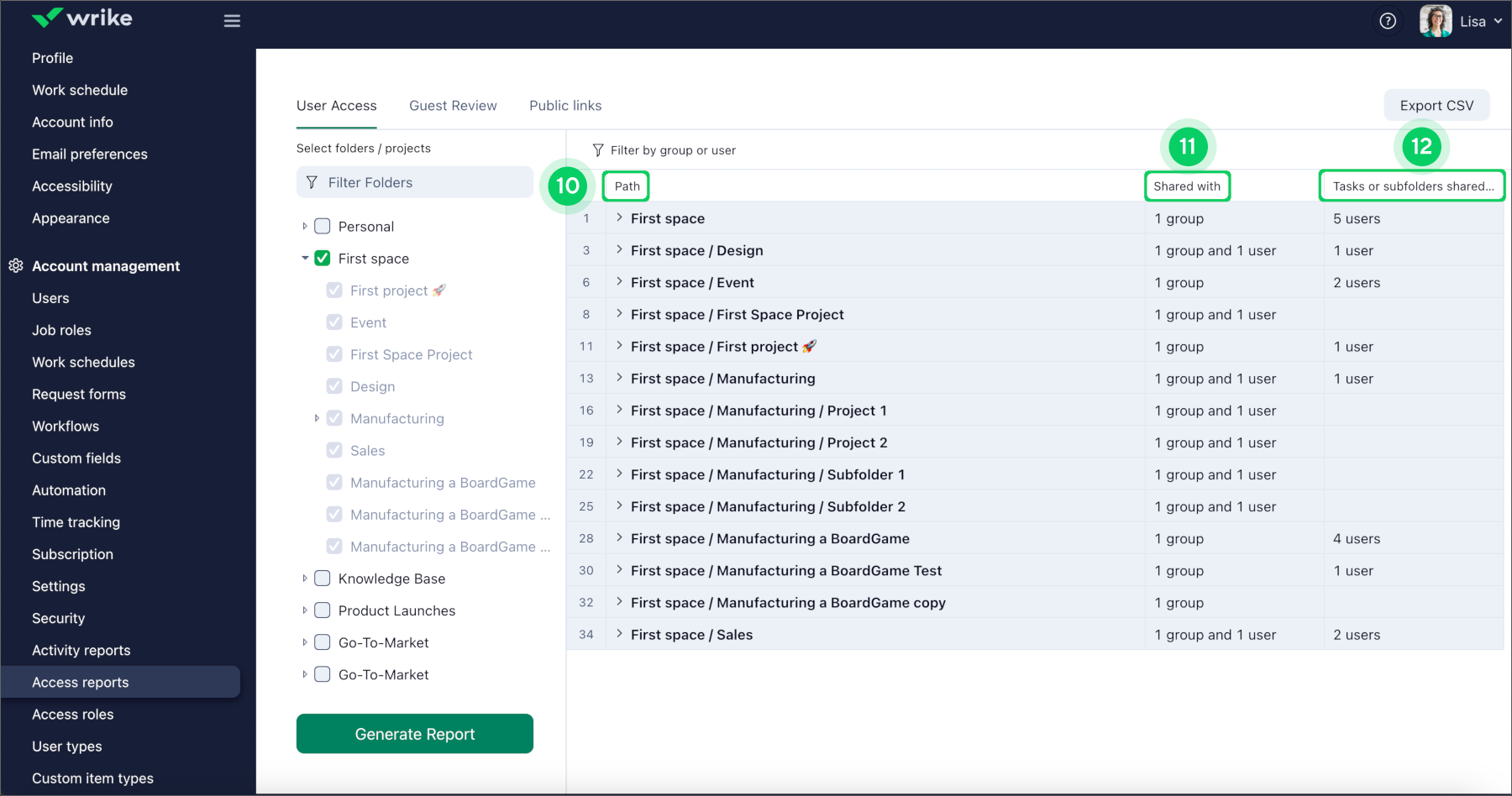The width and height of the screenshot is (1512, 796).
Task: Open the Public links tab
Action: (565, 106)
